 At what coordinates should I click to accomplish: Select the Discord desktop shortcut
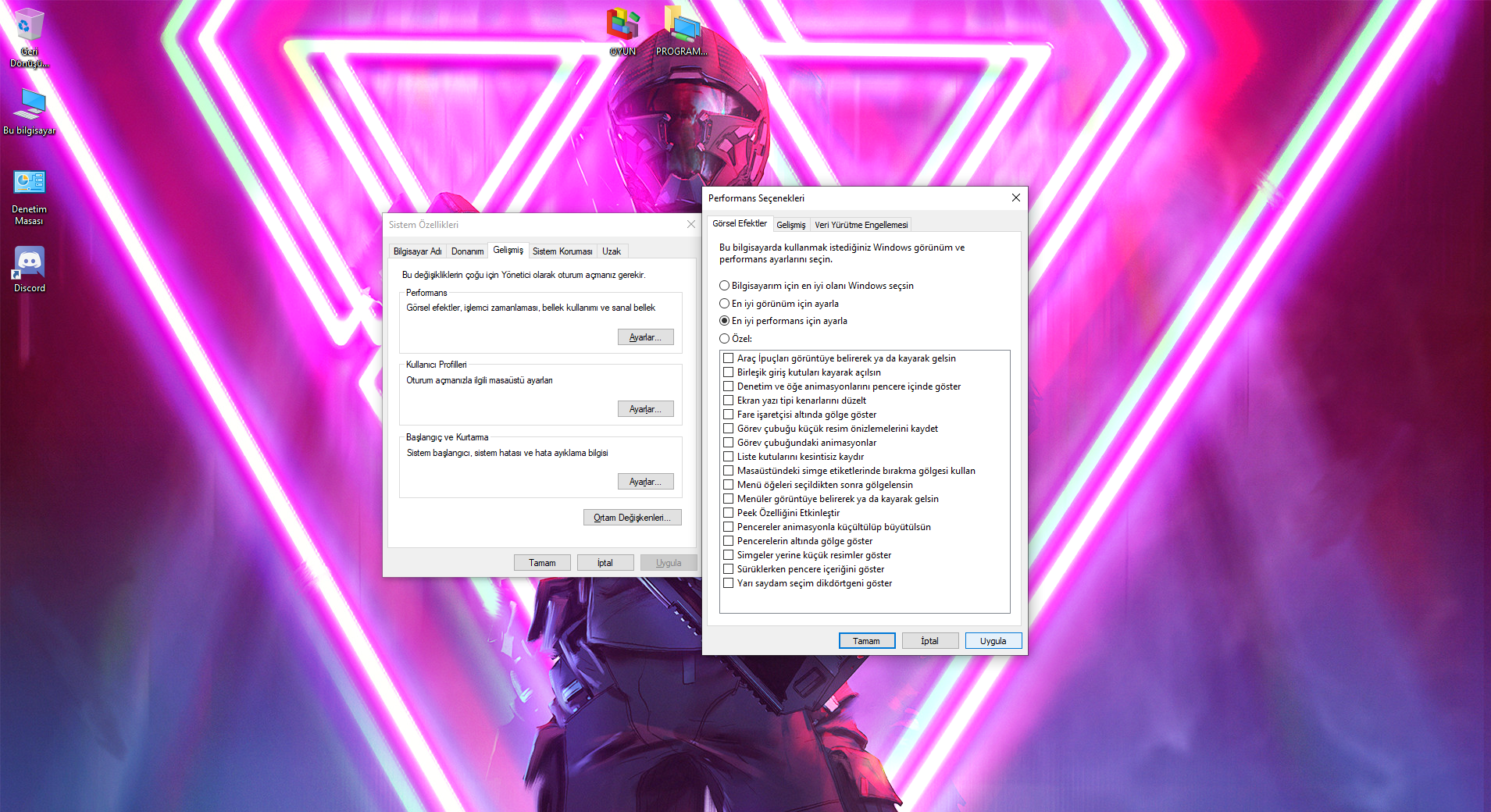30,270
